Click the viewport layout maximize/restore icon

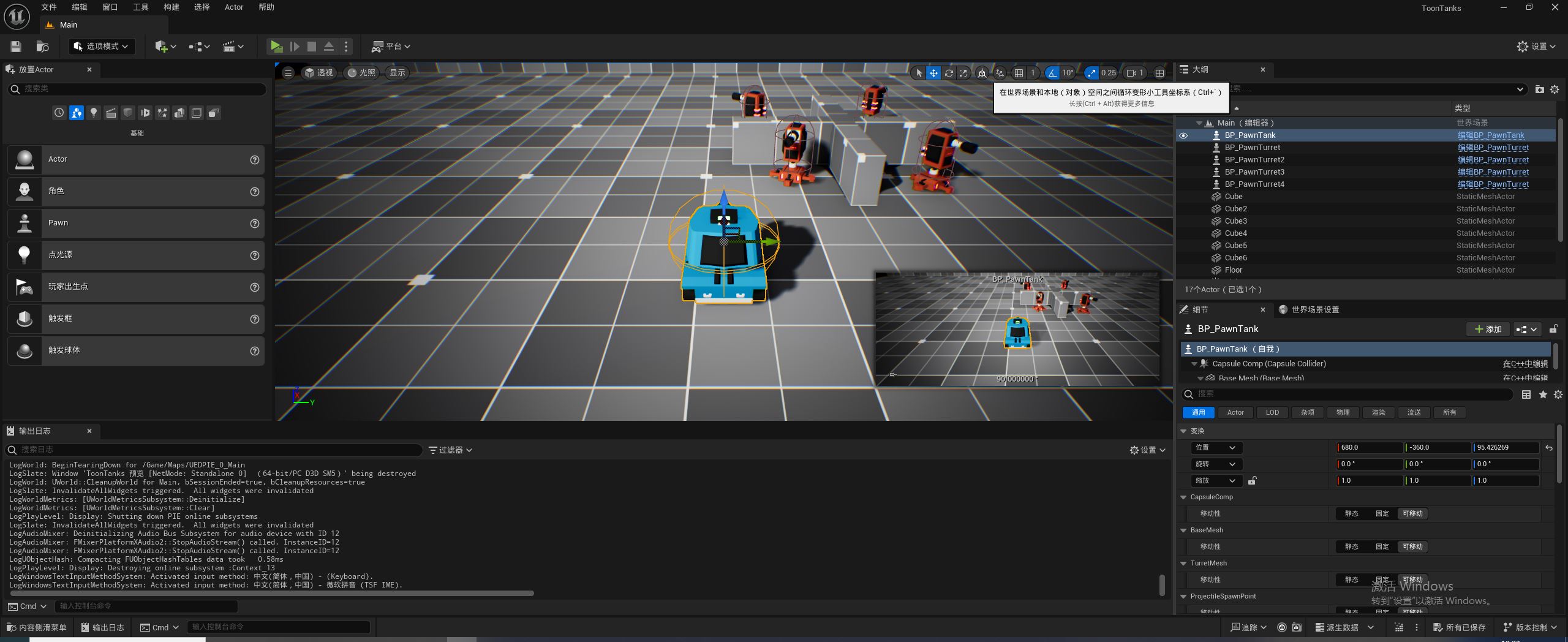point(1159,73)
